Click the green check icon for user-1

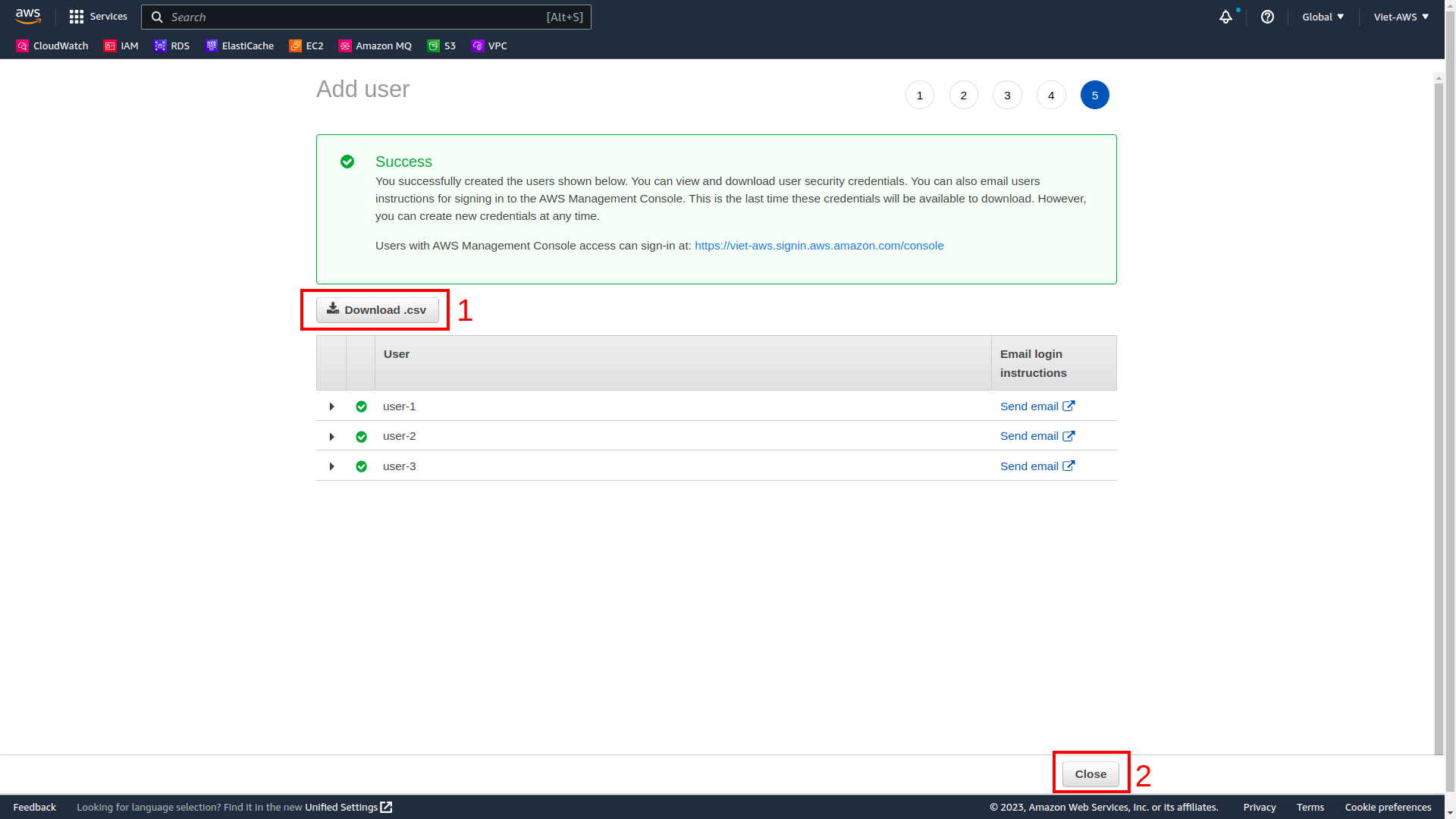[x=361, y=406]
